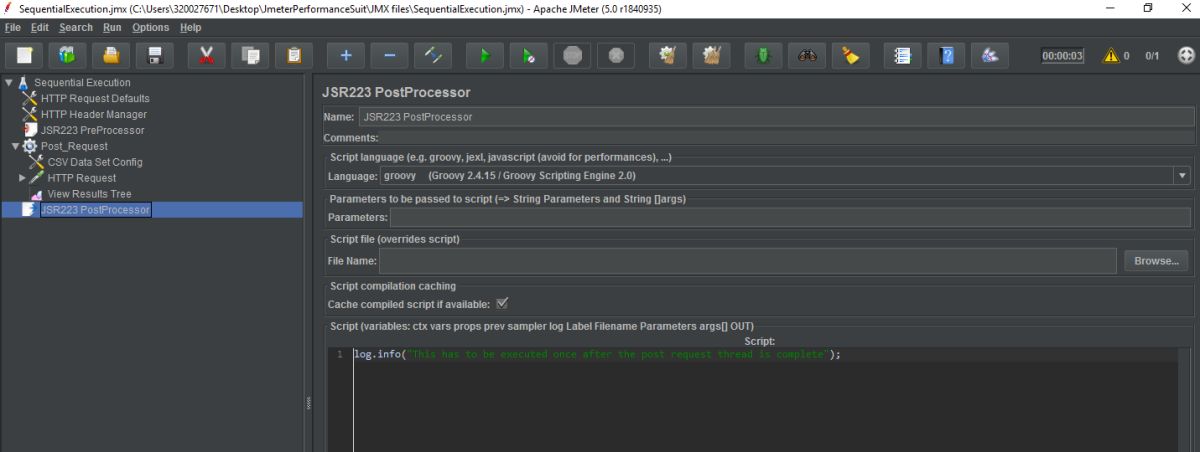This screenshot has height=452, width=1200.
Task: Toggle Cache compiled script if available checkbox
Action: click(x=502, y=303)
